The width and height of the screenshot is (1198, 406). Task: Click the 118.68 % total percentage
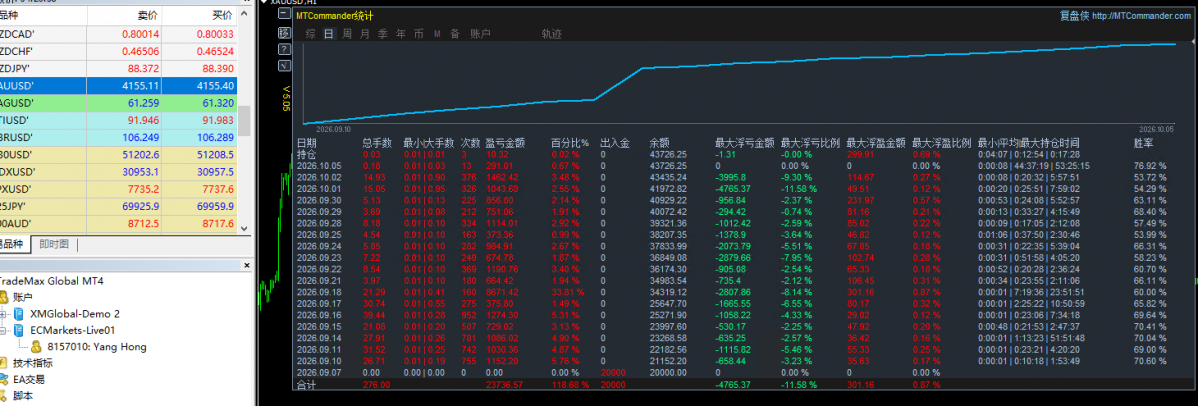pos(570,385)
